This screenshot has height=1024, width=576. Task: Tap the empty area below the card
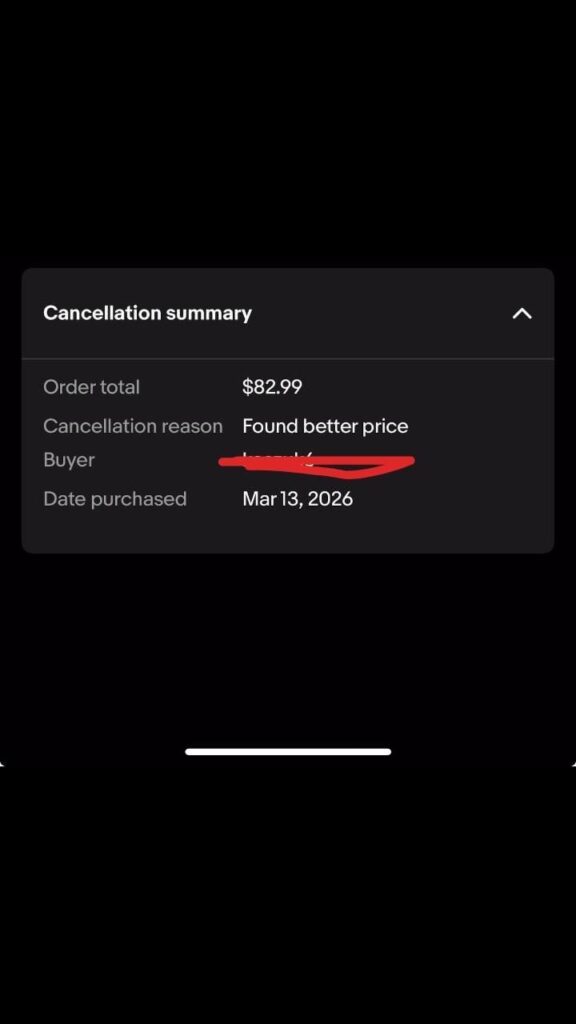[x=288, y=640]
